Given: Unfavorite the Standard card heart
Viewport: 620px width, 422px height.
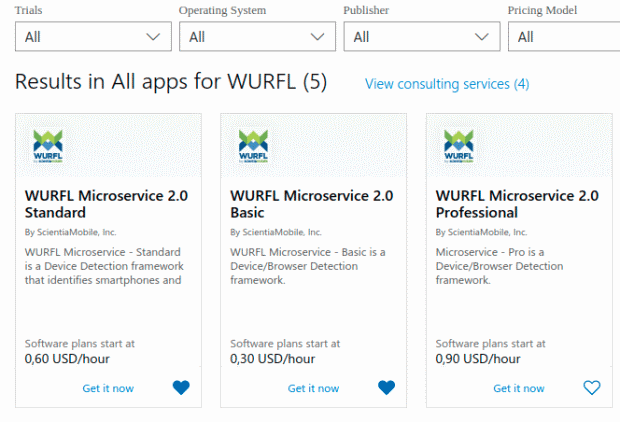Looking at the screenshot, I should (181, 387).
